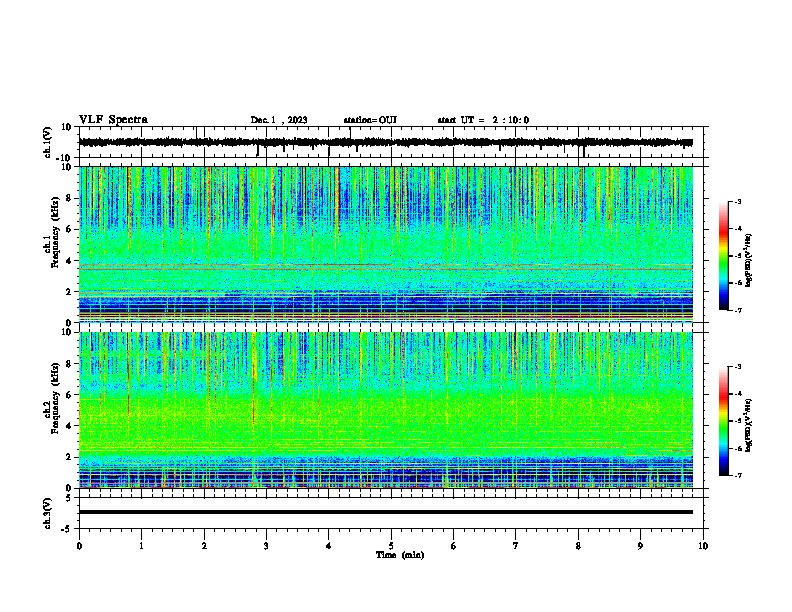Click inside the ch.2 spectrogram panel
The height and width of the screenshot is (612, 792).
coord(385,410)
